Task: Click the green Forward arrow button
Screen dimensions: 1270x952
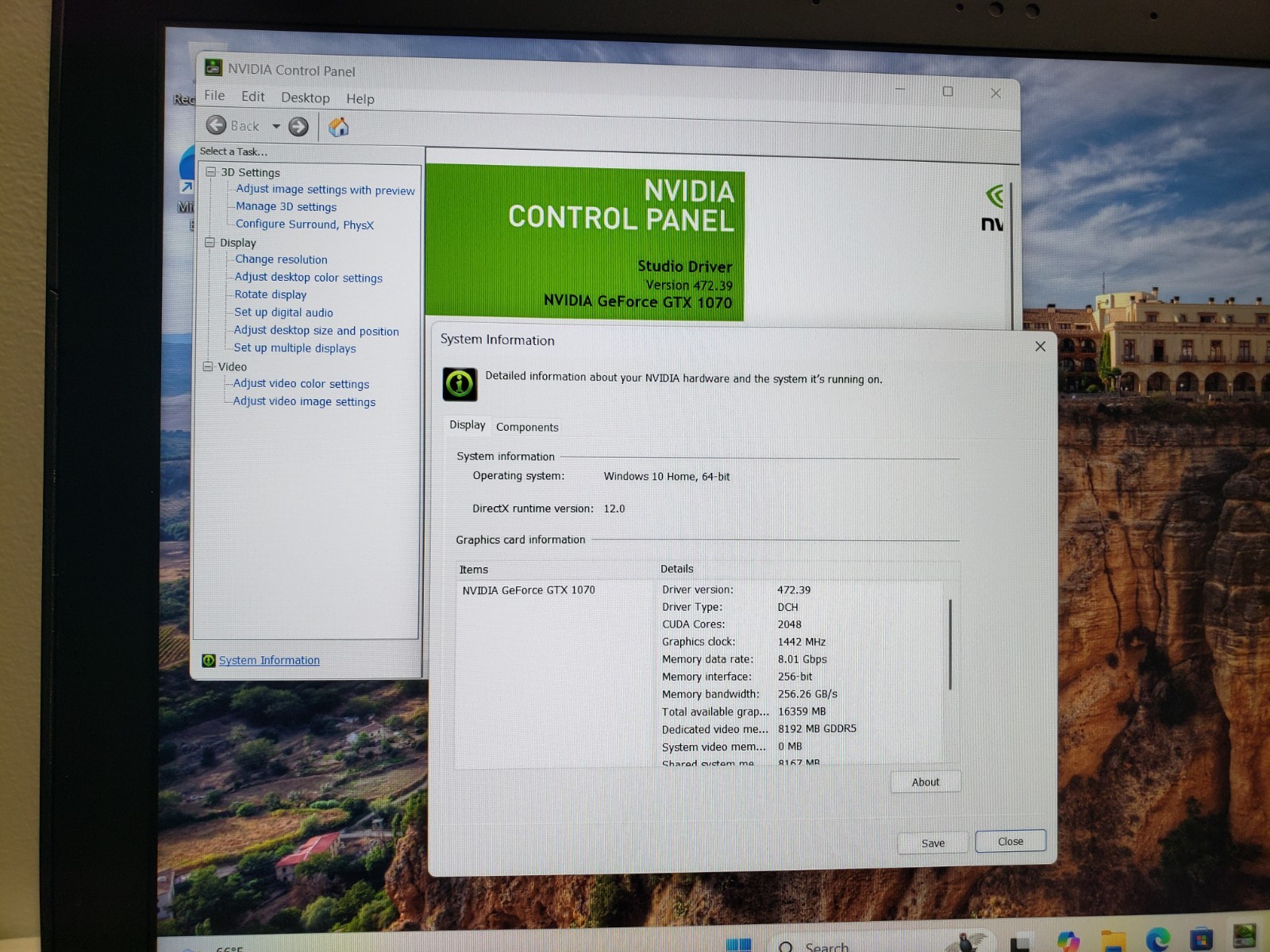Action: coord(298,127)
